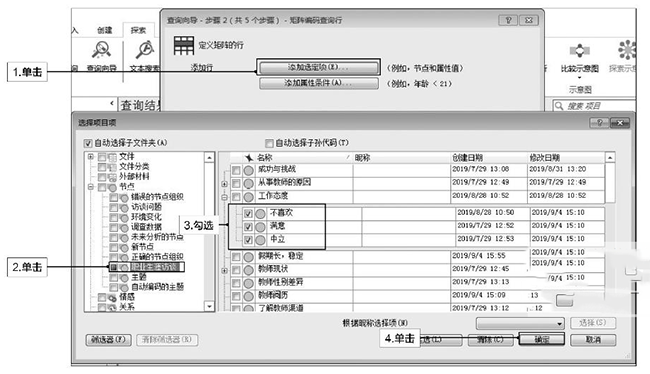The height and width of the screenshot is (374, 650).
Task: Uncheck the 满意 node checkbox
Action: pyautogui.click(x=248, y=227)
